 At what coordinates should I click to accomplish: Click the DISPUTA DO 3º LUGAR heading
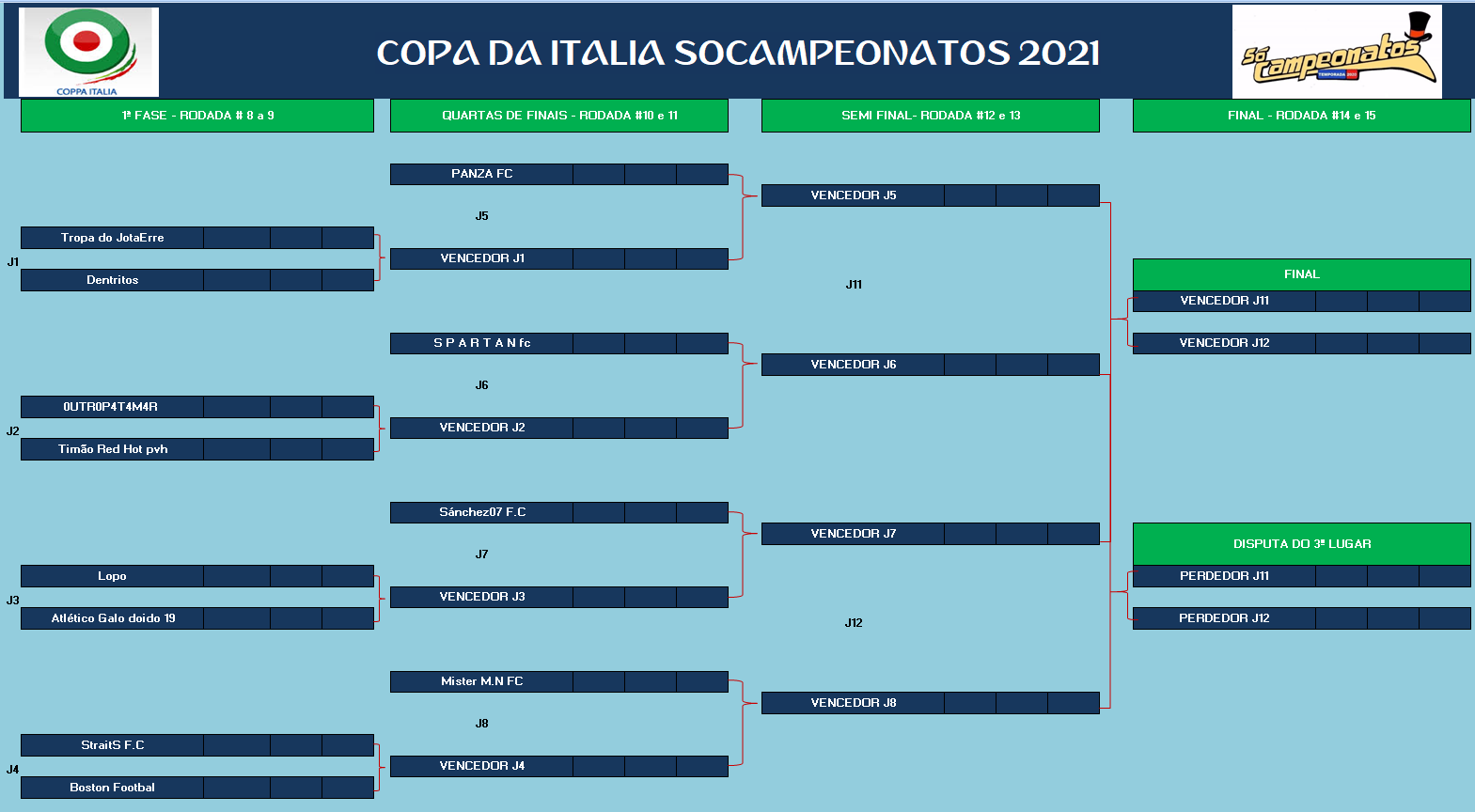pos(1301,544)
